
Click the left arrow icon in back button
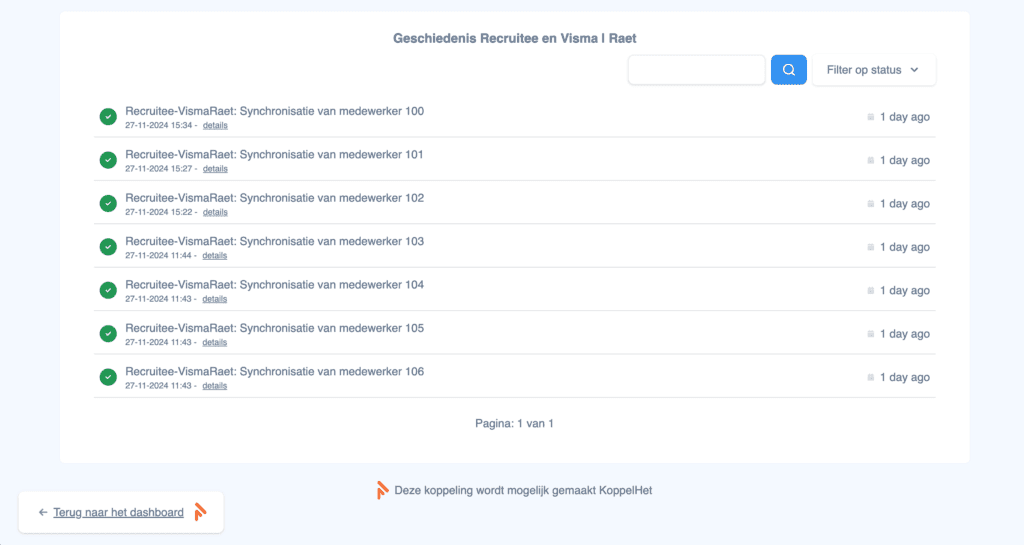click(43, 512)
